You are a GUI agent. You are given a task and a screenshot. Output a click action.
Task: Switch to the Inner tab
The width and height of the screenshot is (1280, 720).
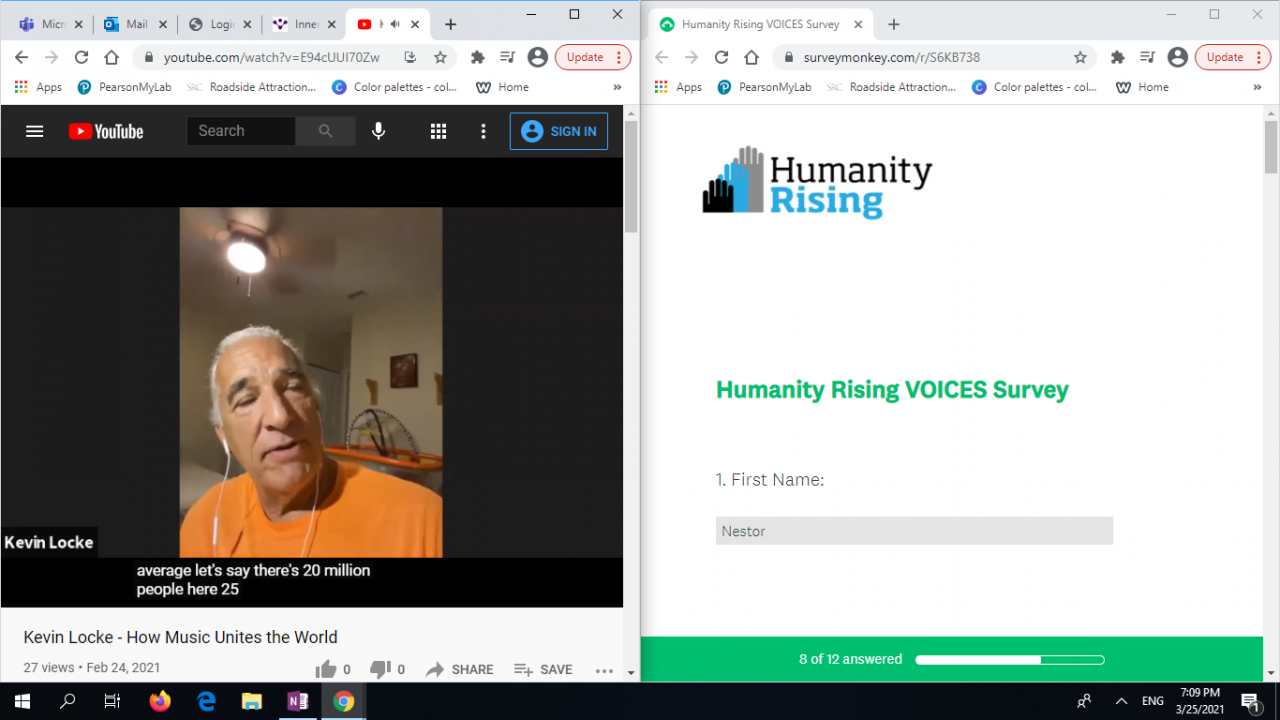[305, 24]
